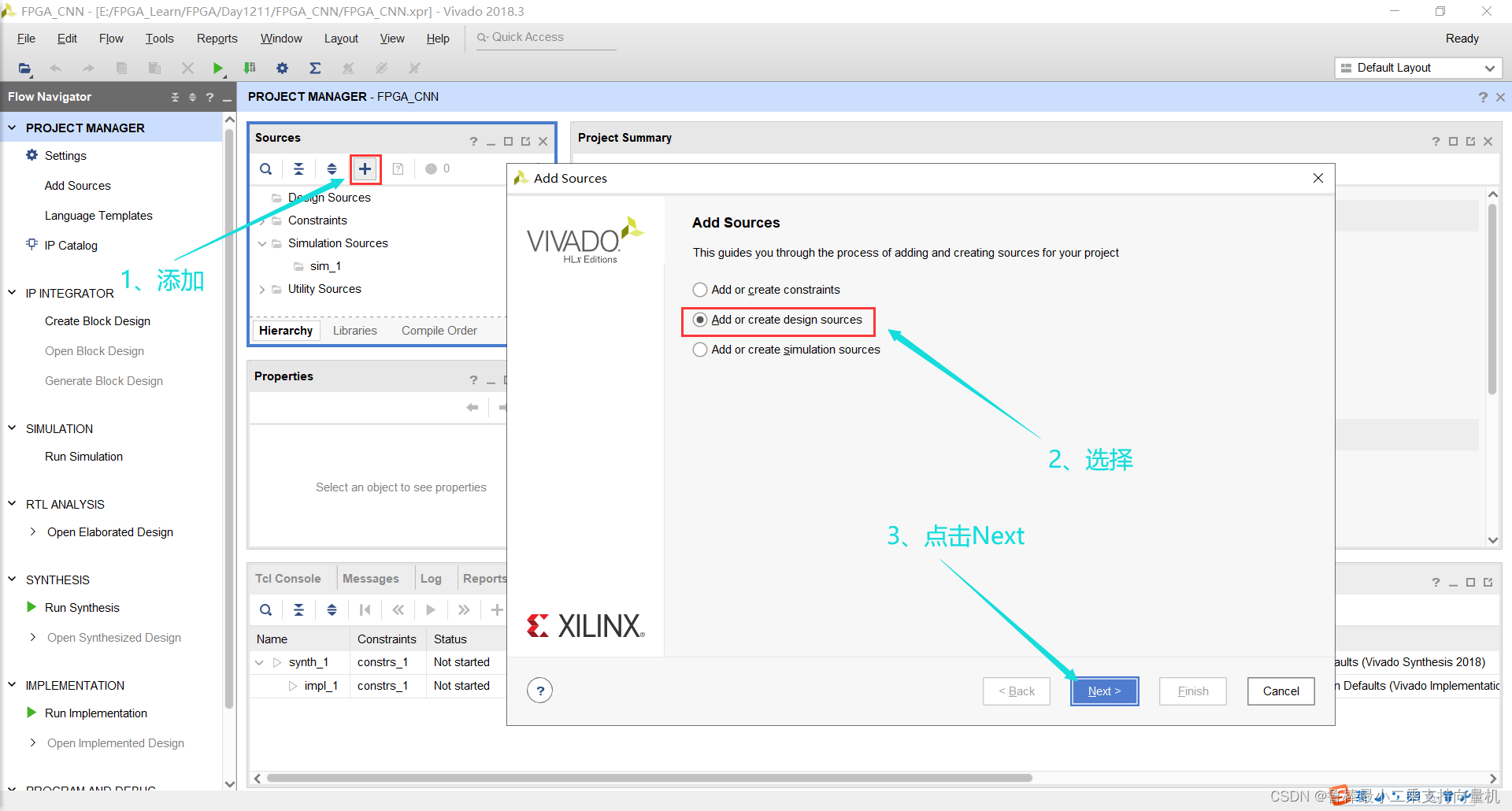Image resolution: width=1512 pixels, height=811 pixels.
Task: Collapse all in Sources panel
Action: click(299, 168)
